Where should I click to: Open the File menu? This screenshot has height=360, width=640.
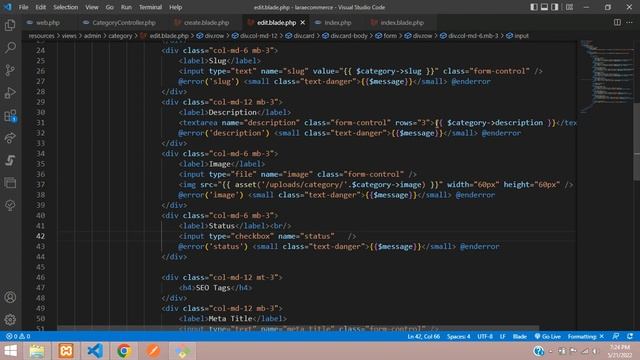(x=23, y=7)
